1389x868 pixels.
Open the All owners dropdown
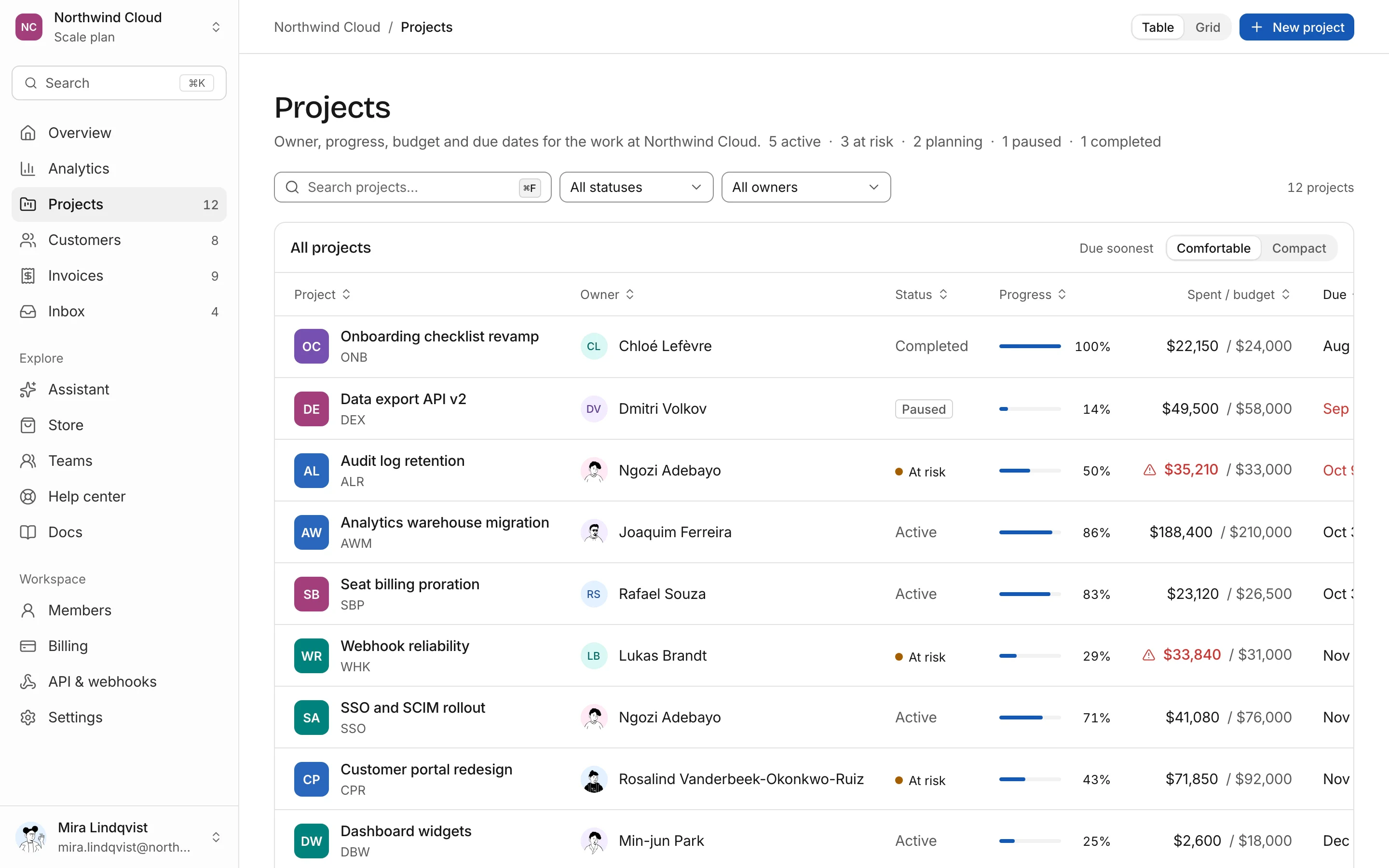[x=805, y=187]
